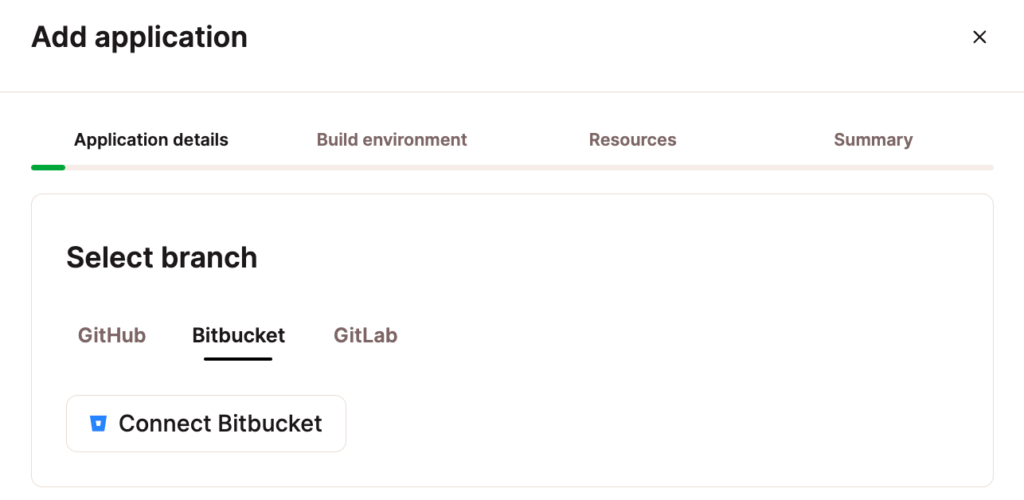Select the Bitbucket provider tab
The height and width of the screenshot is (500, 1024).
point(238,335)
